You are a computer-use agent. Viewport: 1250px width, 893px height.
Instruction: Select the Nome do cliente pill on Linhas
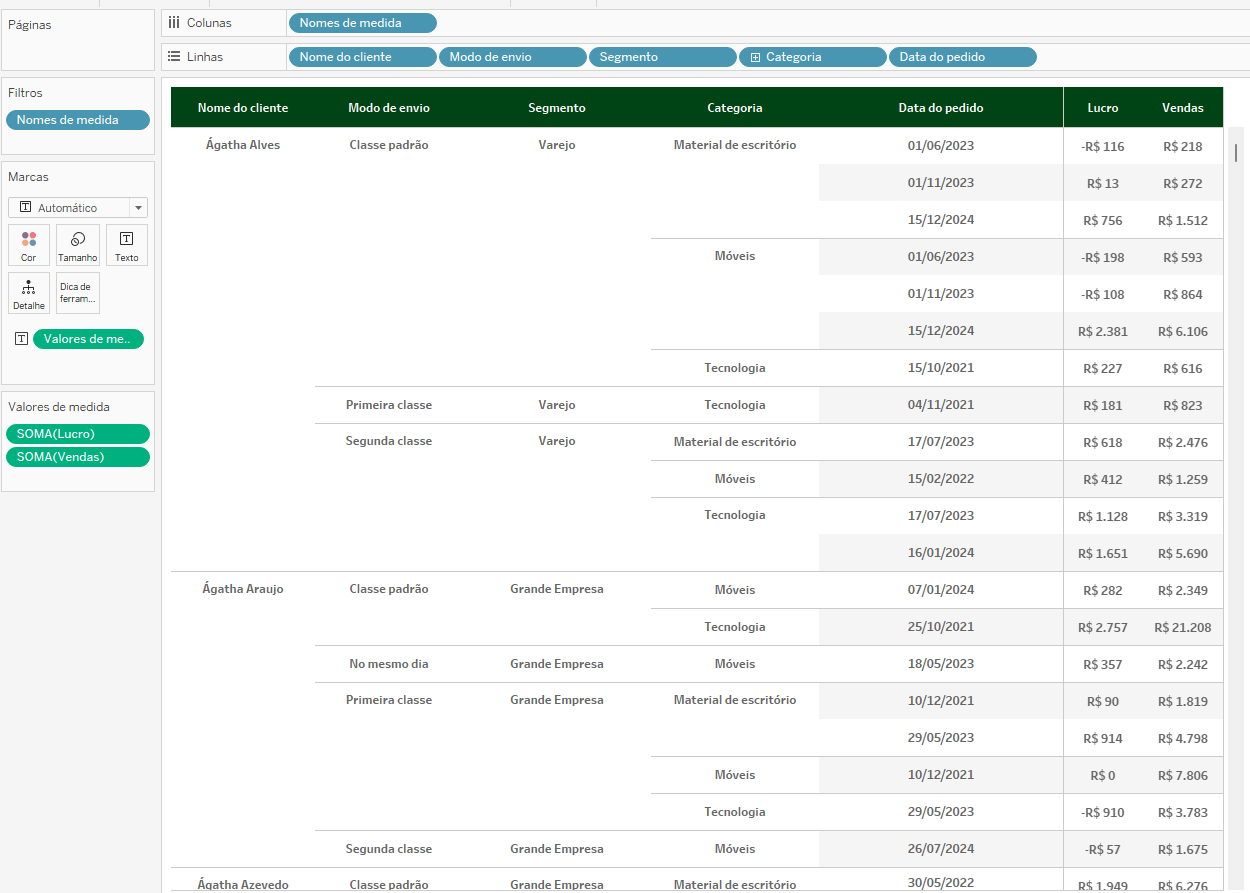pyautogui.click(x=362, y=57)
